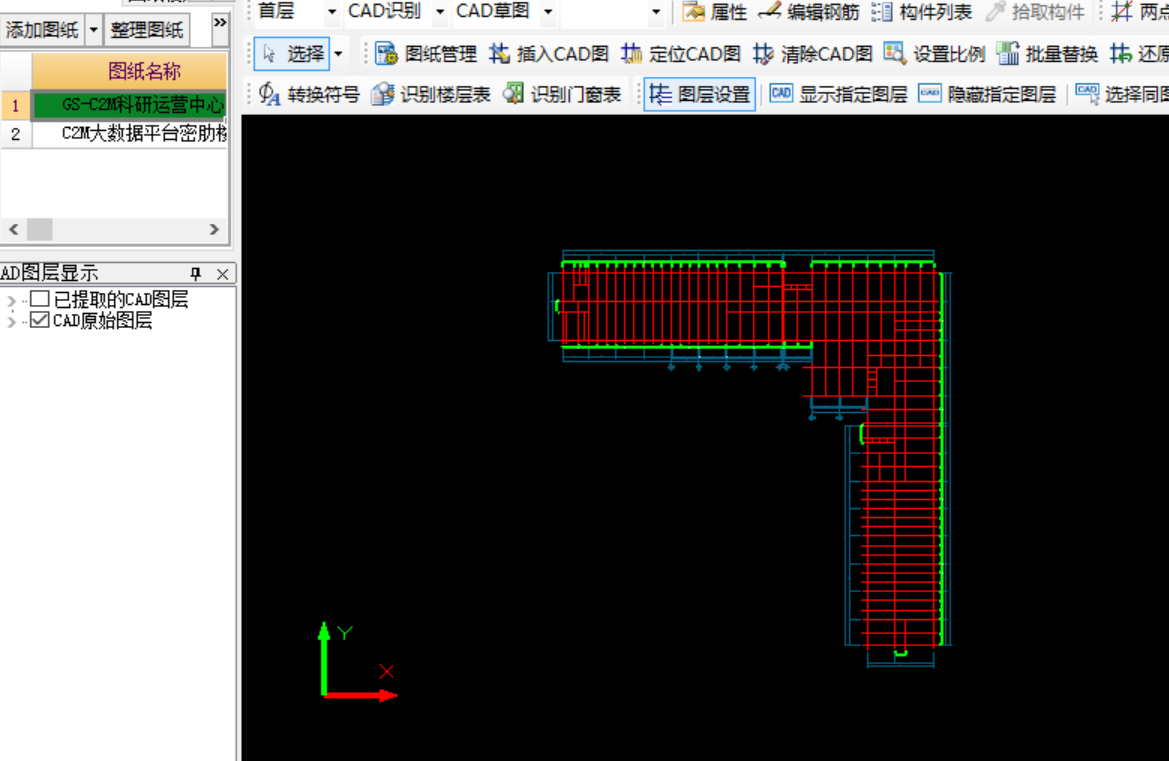Click 显示指定图层 show specified layer
Viewport: 1169px width, 761px height.
pyautogui.click(x=838, y=94)
